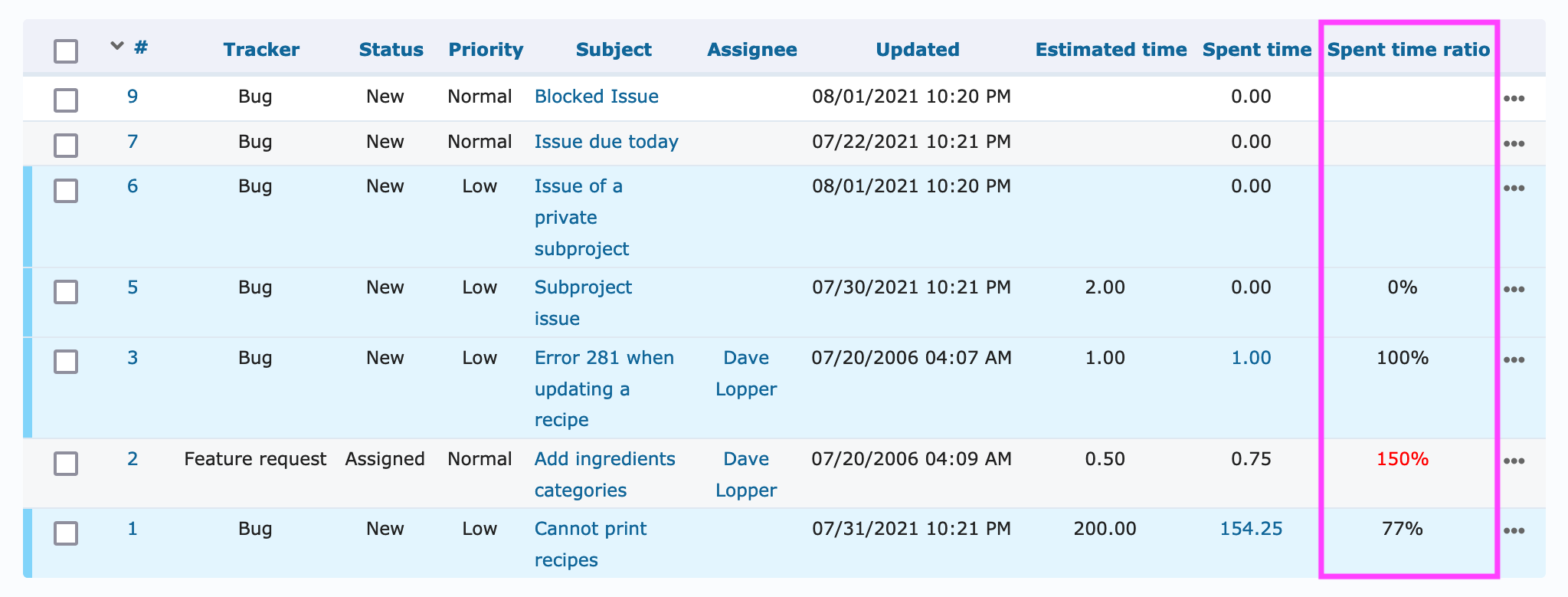Image resolution: width=1568 pixels, height=597 pixels.
Task: Open Dave Lopper assignee link on issue 3
Action: [x=746, y=373]
